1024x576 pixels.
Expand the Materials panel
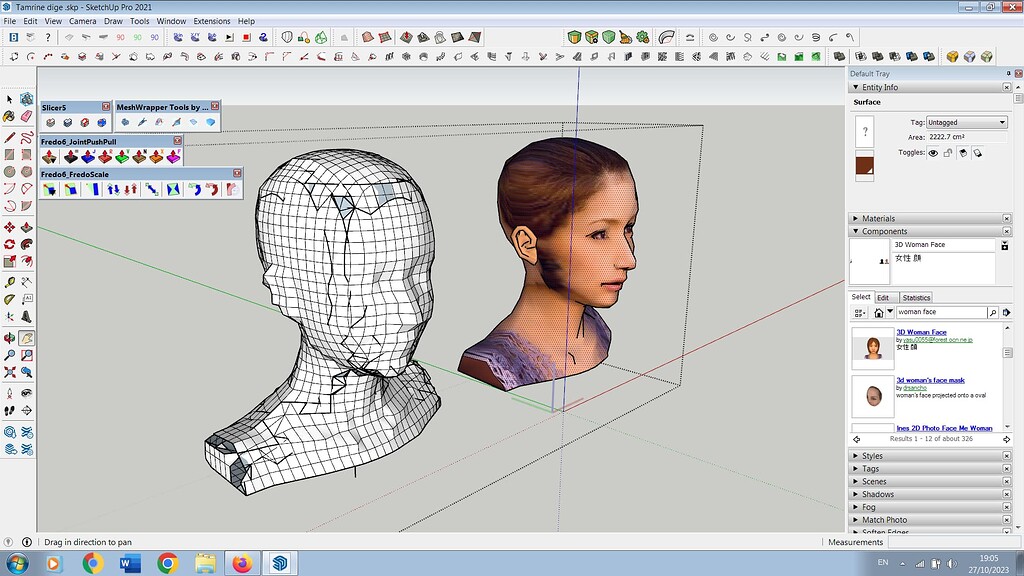point(856,218)
